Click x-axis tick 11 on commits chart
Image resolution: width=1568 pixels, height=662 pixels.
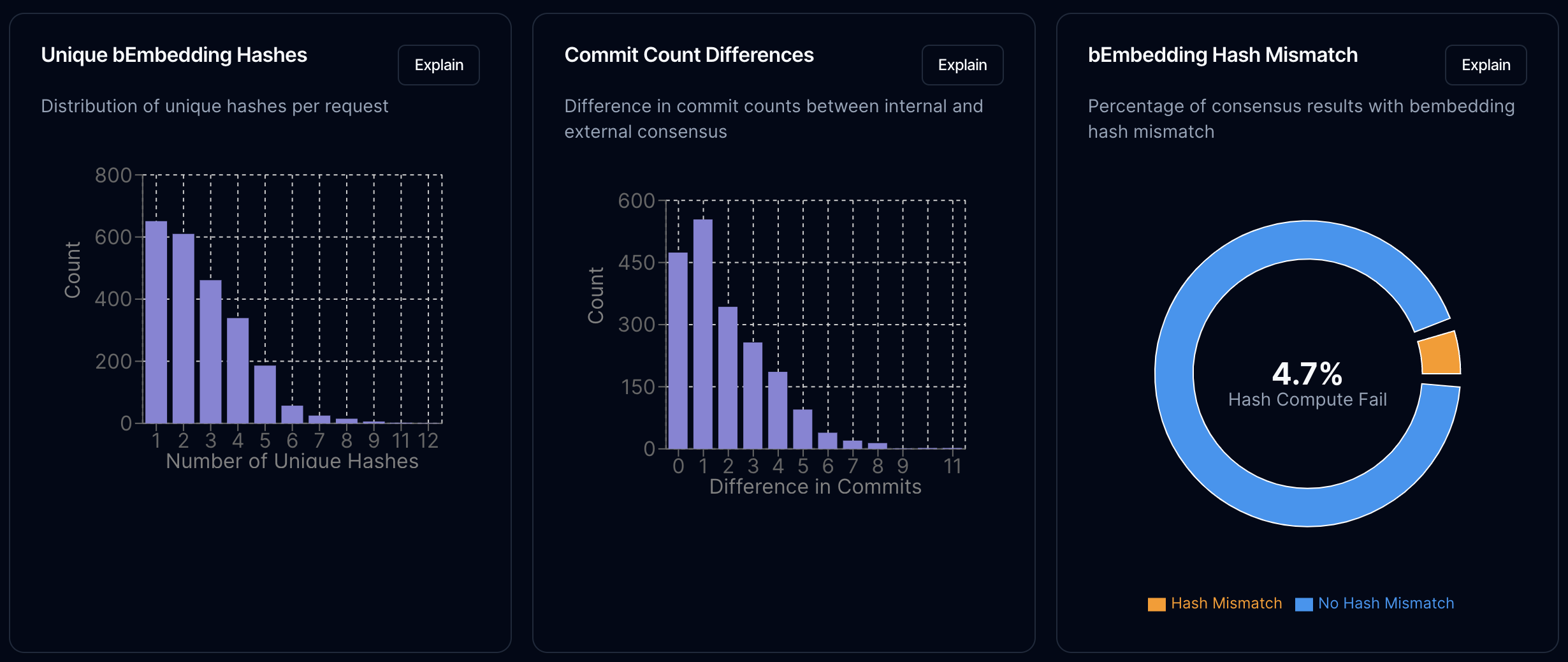pos(952,466)
